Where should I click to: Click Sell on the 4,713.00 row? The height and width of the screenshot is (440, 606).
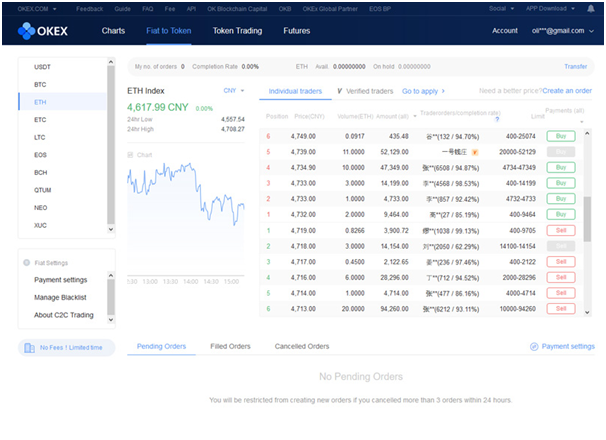pos(561,309)
